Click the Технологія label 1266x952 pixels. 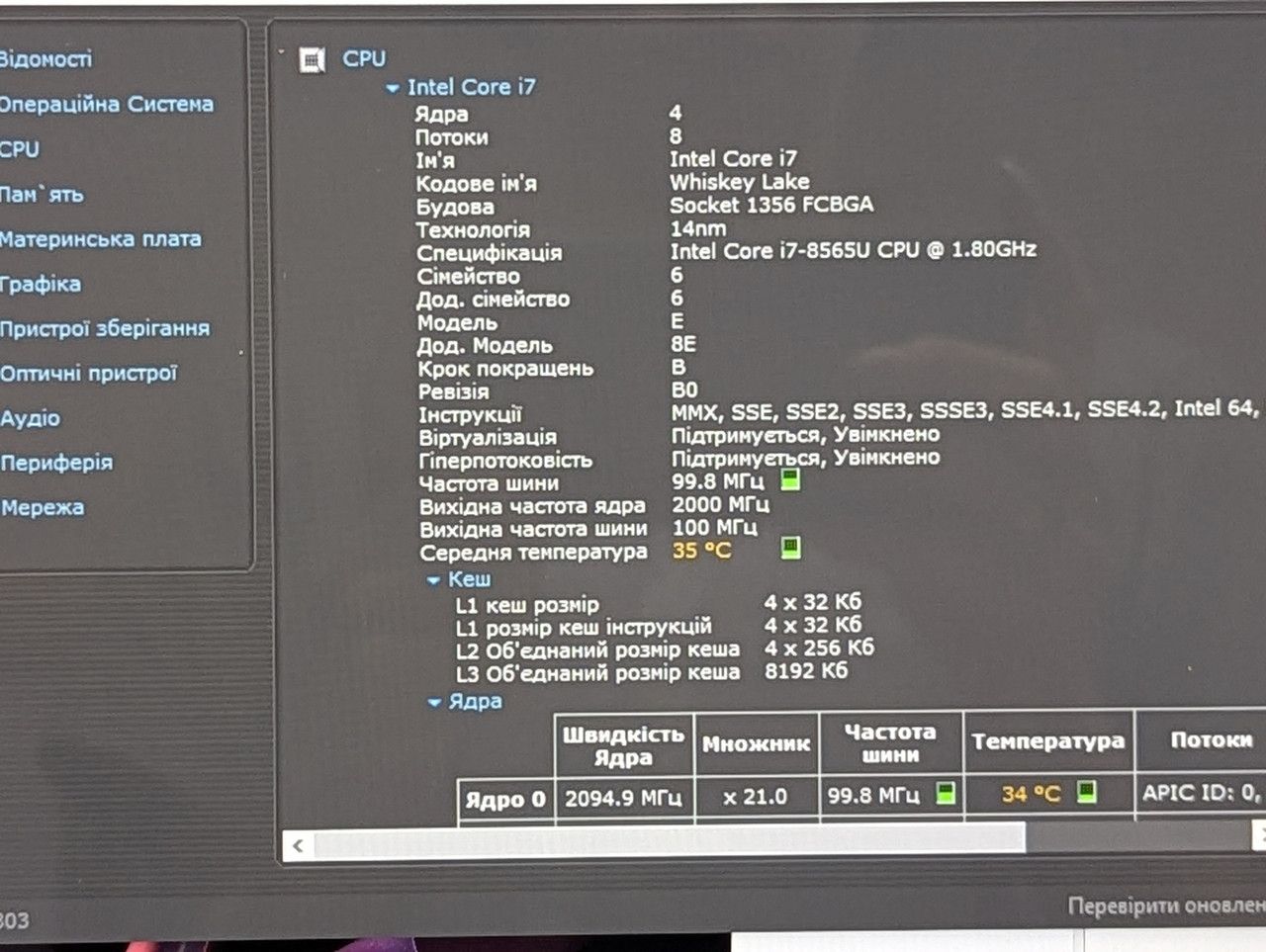point(473,230)
